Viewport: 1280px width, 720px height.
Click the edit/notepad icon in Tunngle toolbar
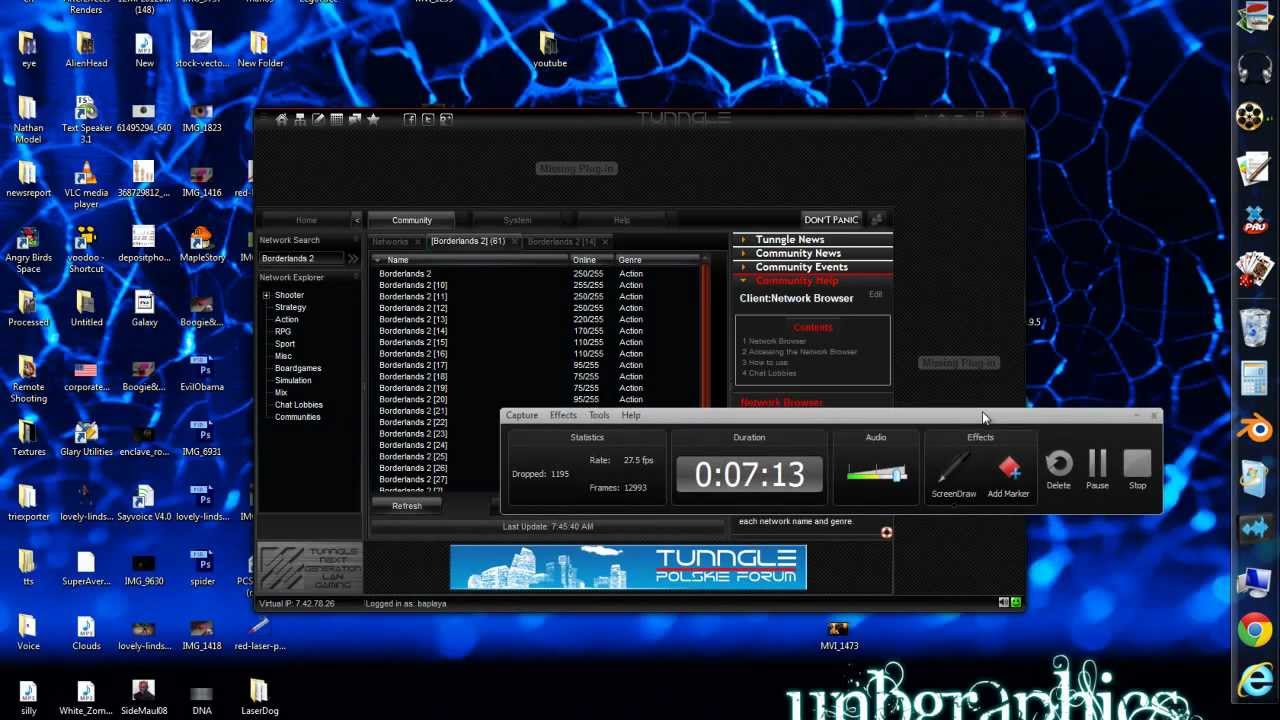(318, 119)
